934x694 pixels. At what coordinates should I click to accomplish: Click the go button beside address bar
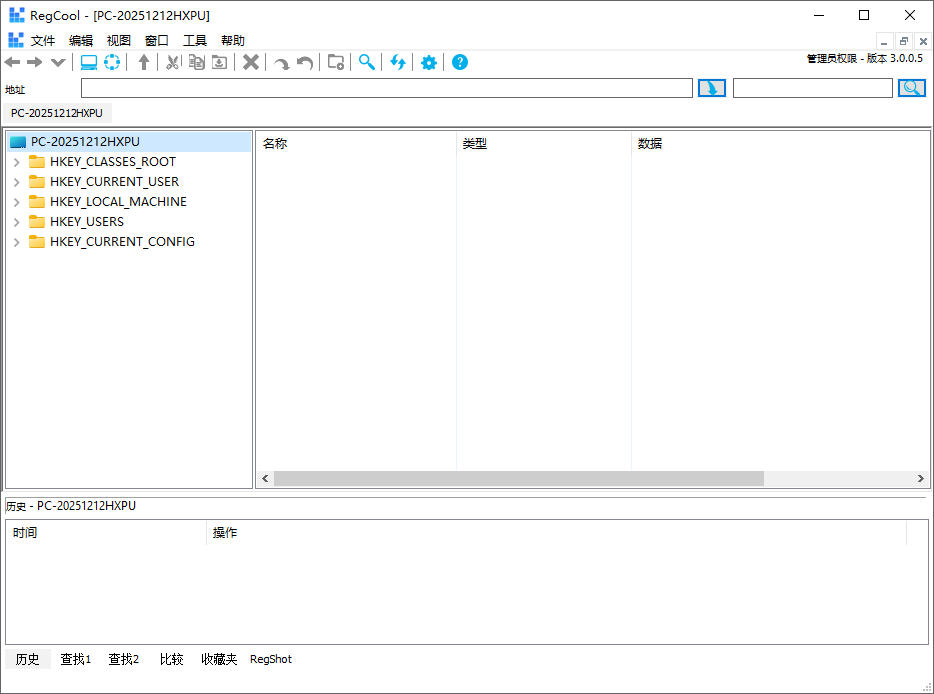pyautogui.click(x=711, y=88)
